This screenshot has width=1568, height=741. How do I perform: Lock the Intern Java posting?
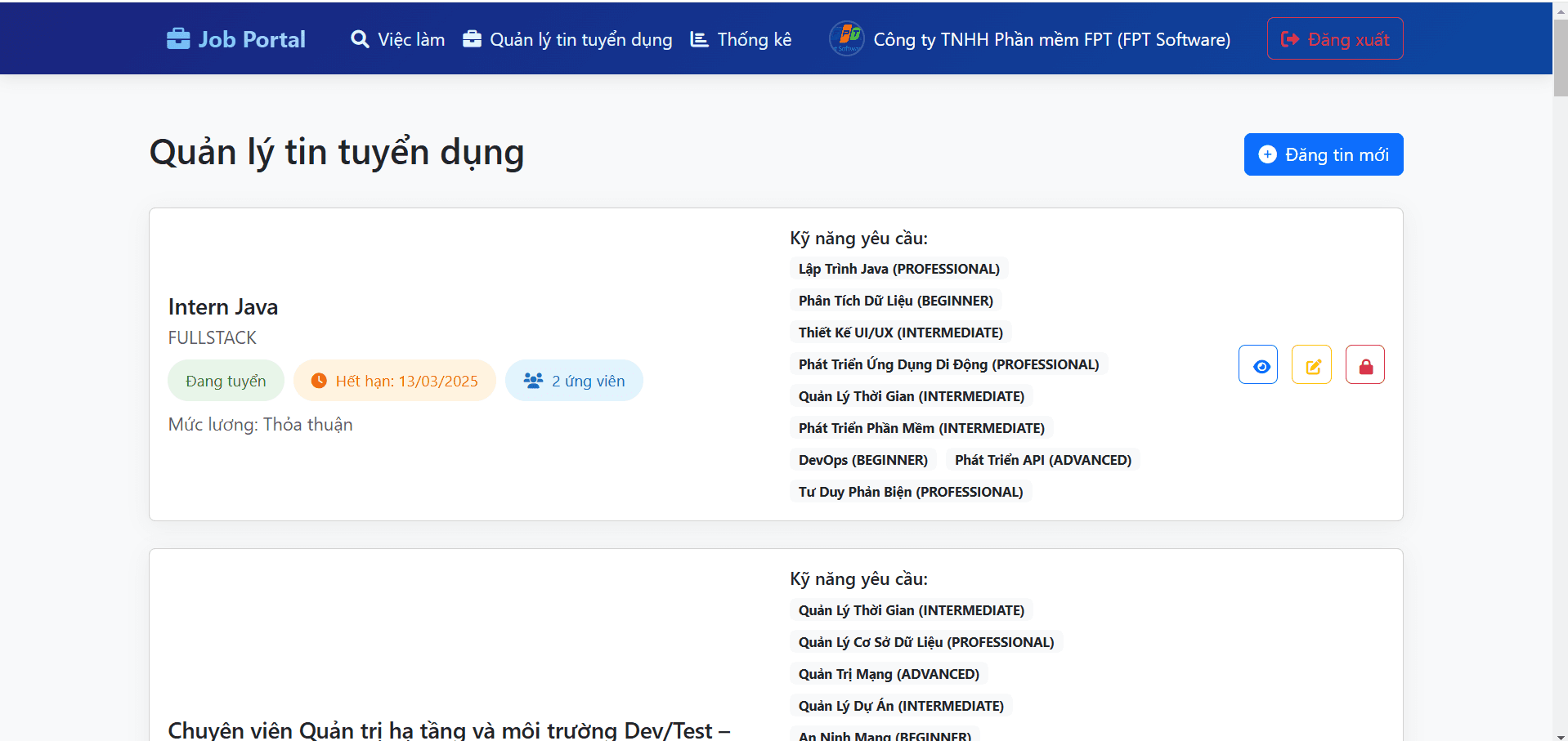click(1365, 364)
